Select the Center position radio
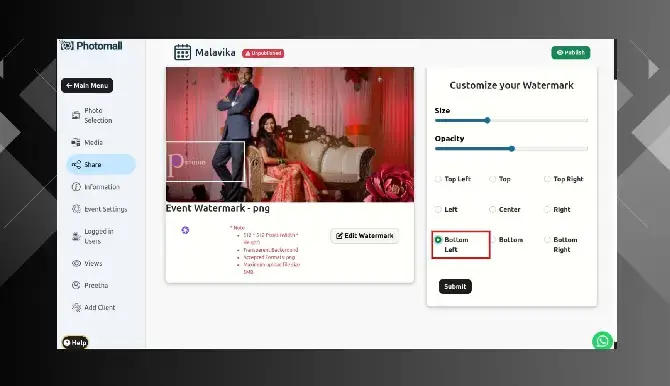Image resolution: width=670 pixels, height=386 pixels. pos(492,209)
